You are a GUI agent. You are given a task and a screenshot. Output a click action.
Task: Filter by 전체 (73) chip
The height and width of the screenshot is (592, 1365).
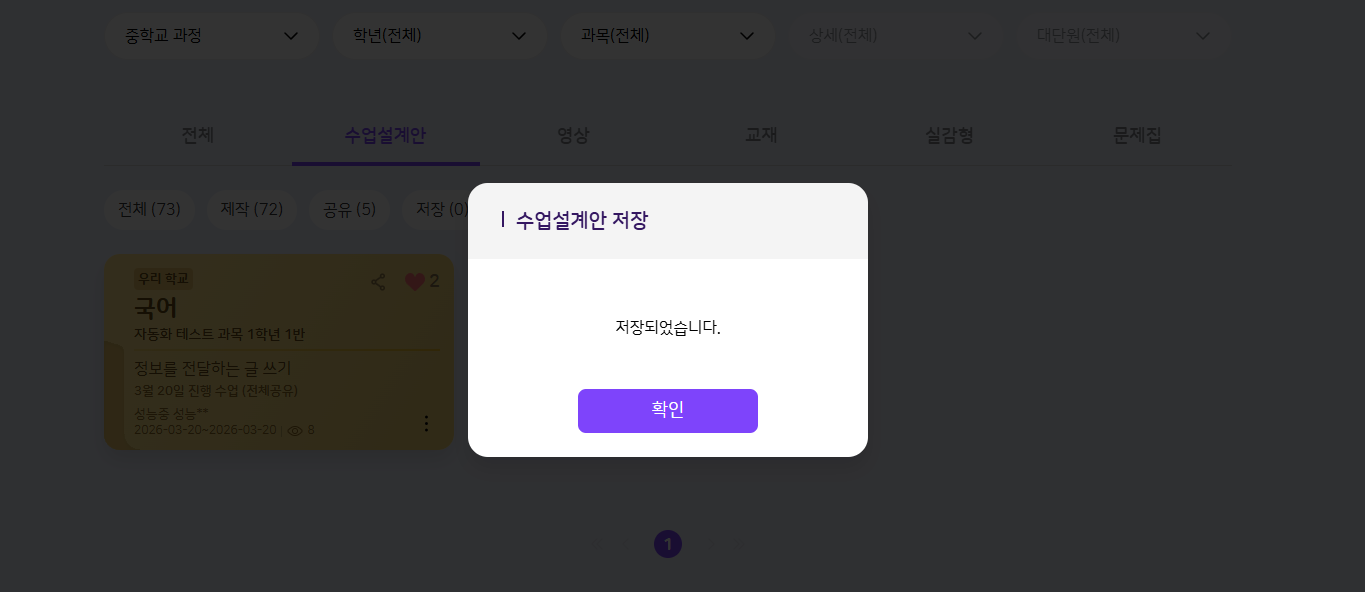[149, 210]
